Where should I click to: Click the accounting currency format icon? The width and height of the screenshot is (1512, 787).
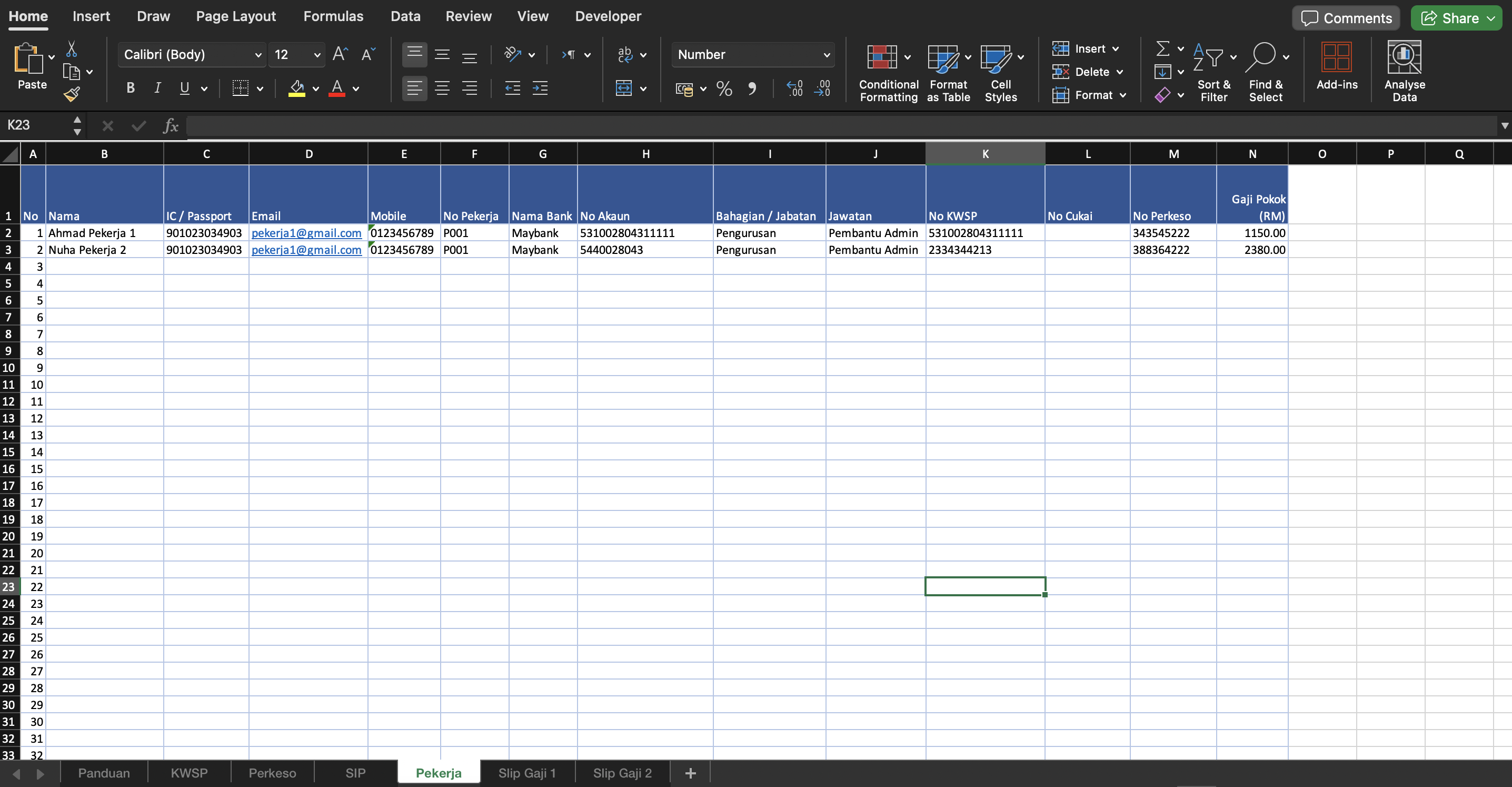coord(684,88)
